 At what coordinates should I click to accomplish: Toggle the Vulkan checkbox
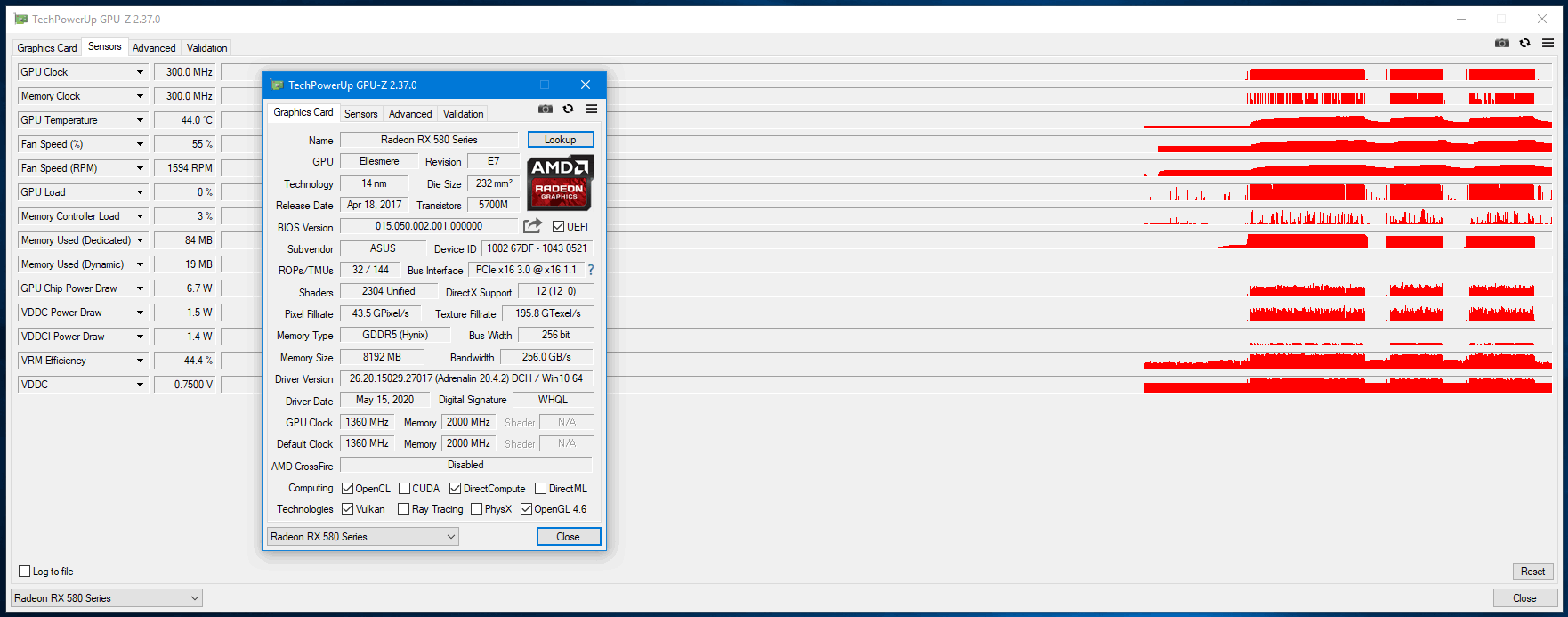coord(348,509)
